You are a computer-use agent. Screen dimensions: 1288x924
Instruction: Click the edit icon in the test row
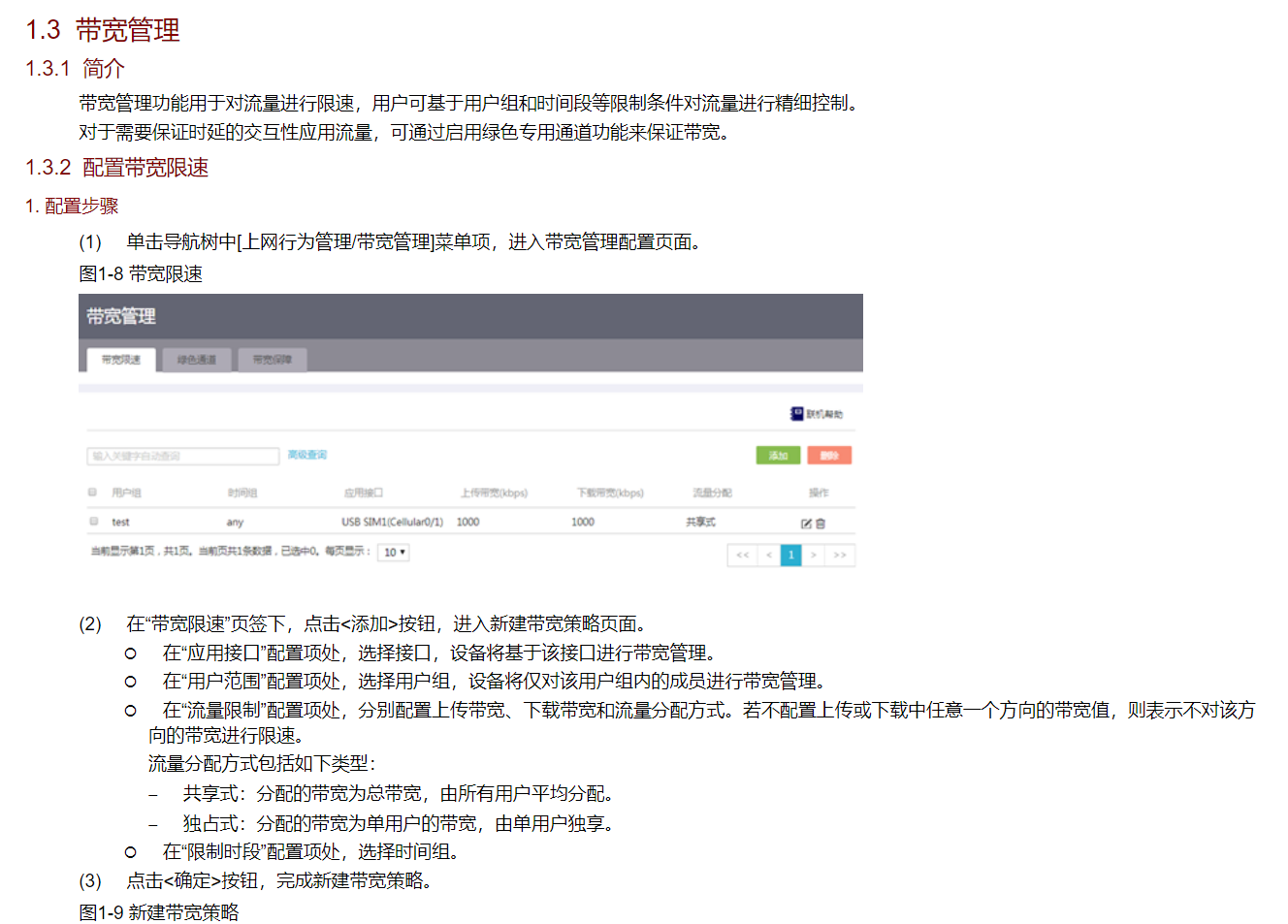(806, 524)
